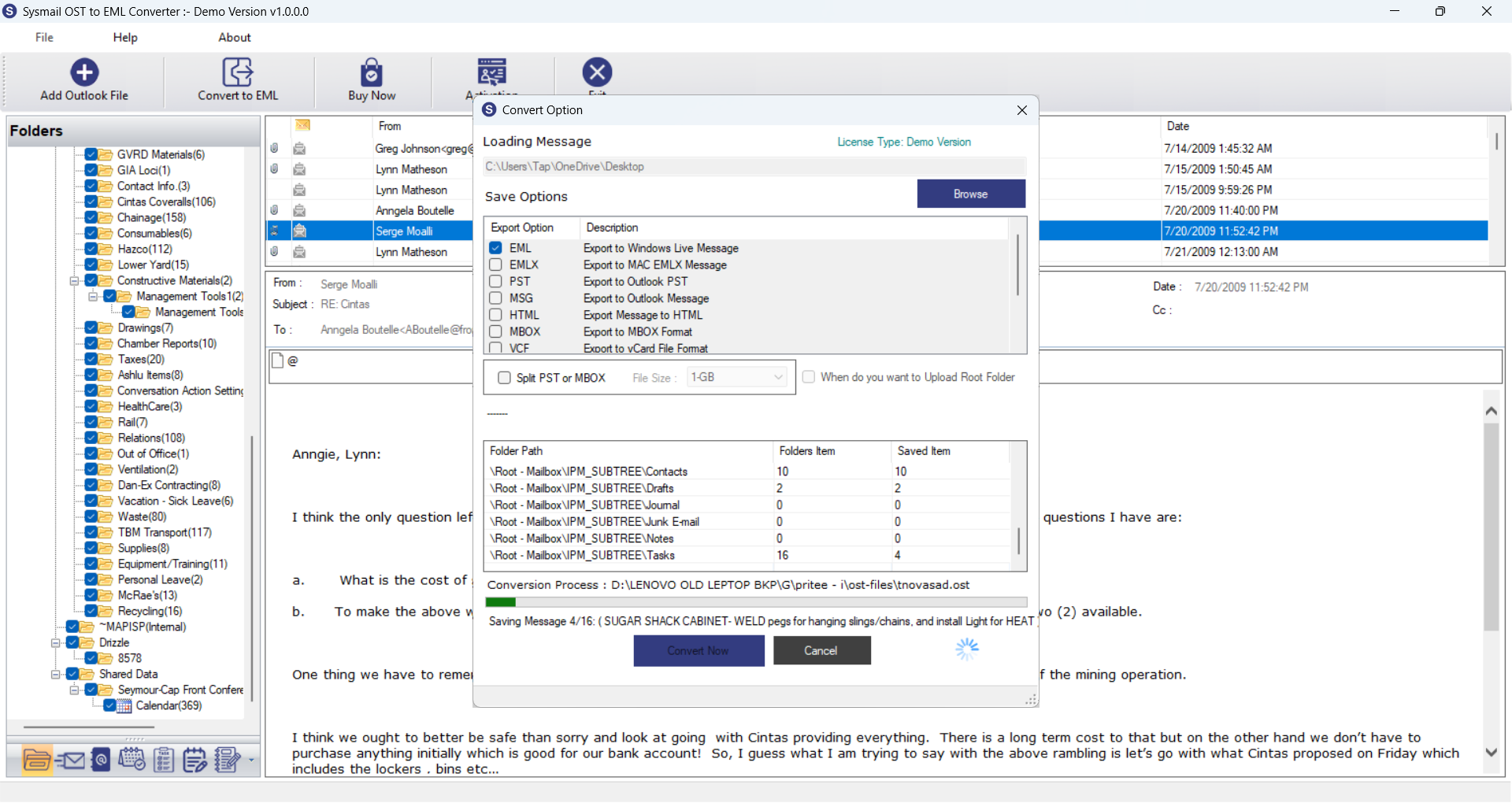Select the TBM Transport(117) folder
The width and height of the screenshot is (1512, 803).
(165, 532)
